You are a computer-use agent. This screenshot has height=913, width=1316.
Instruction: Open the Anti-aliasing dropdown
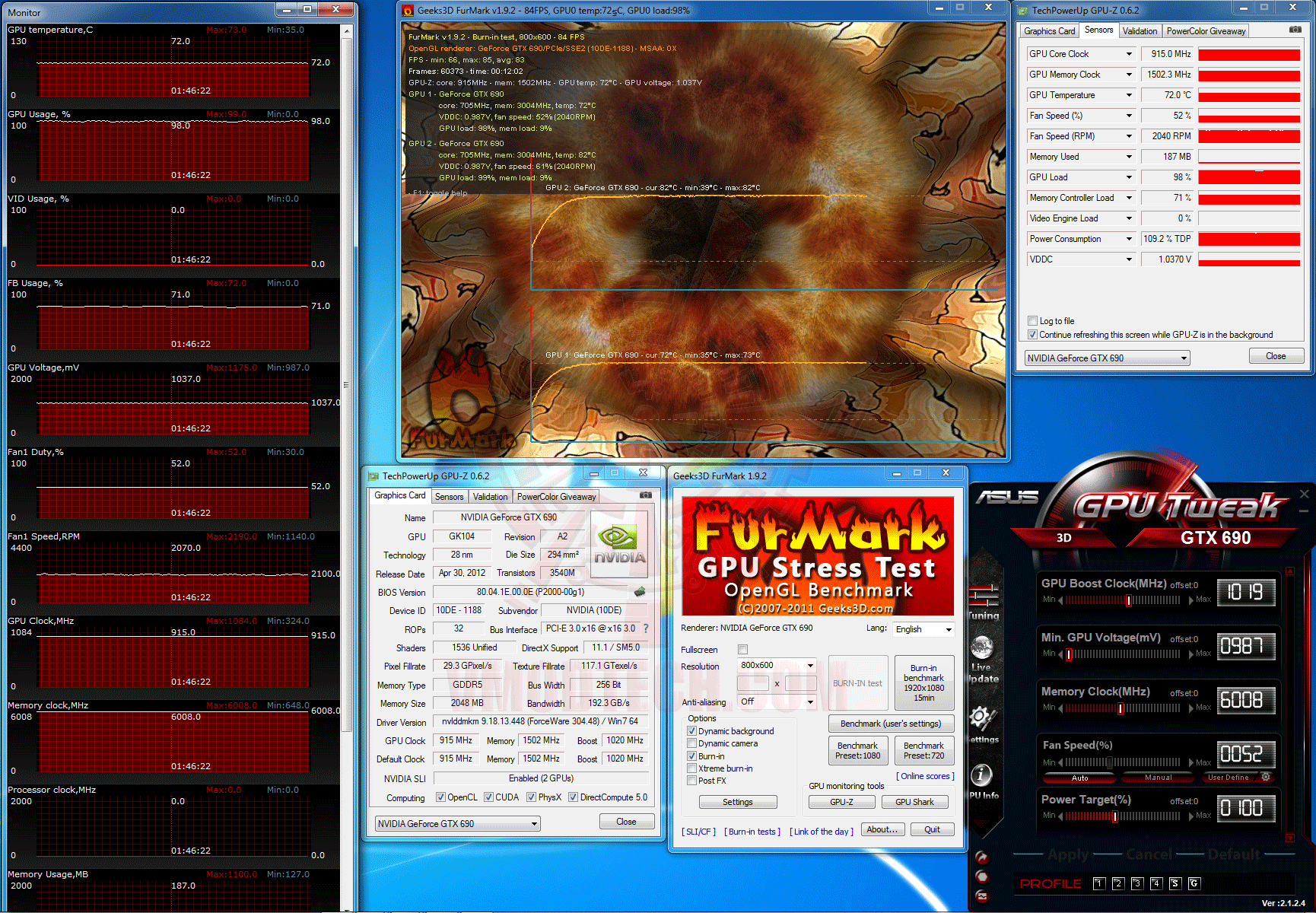point(777,701)
